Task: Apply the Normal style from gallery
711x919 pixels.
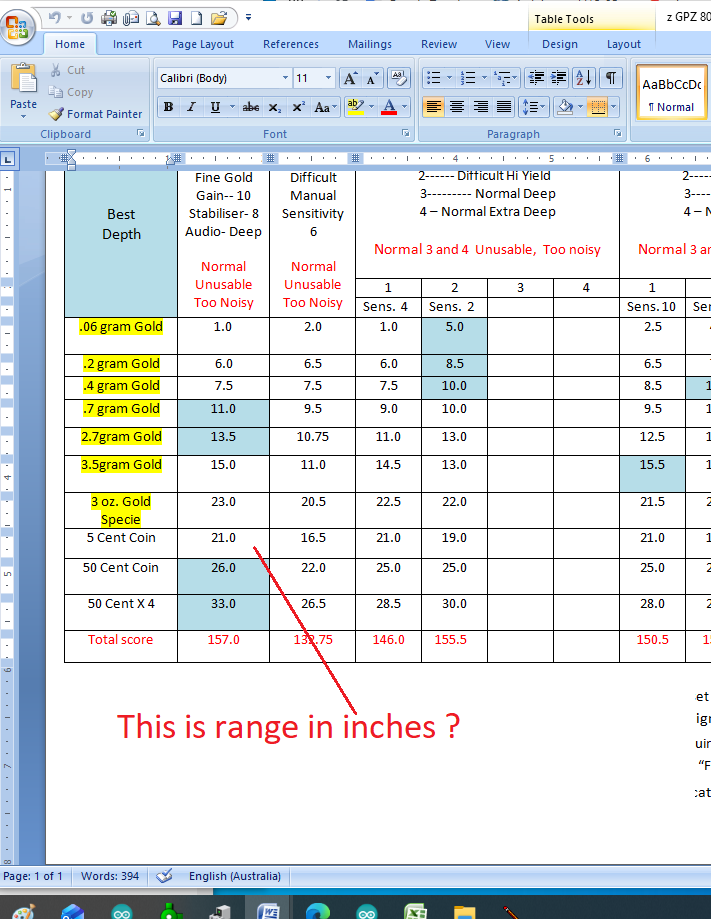Action: [672, 93]
